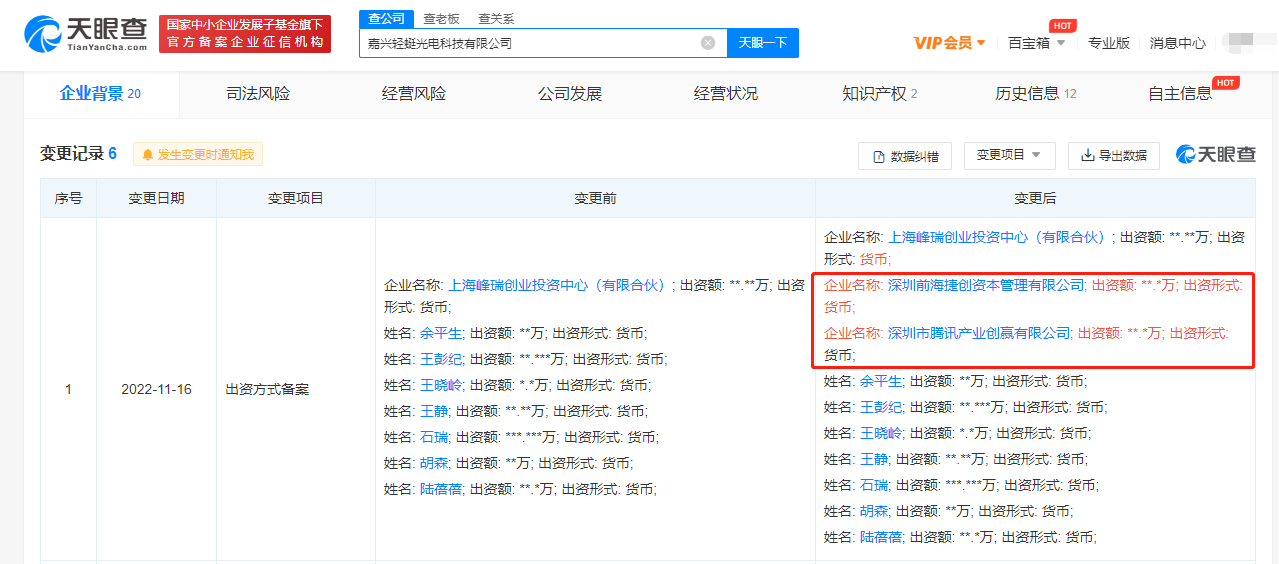Screen dimensions: 1279x564
Task: Switch to the 司法风险 tab
Action: (x=258, y=94)
